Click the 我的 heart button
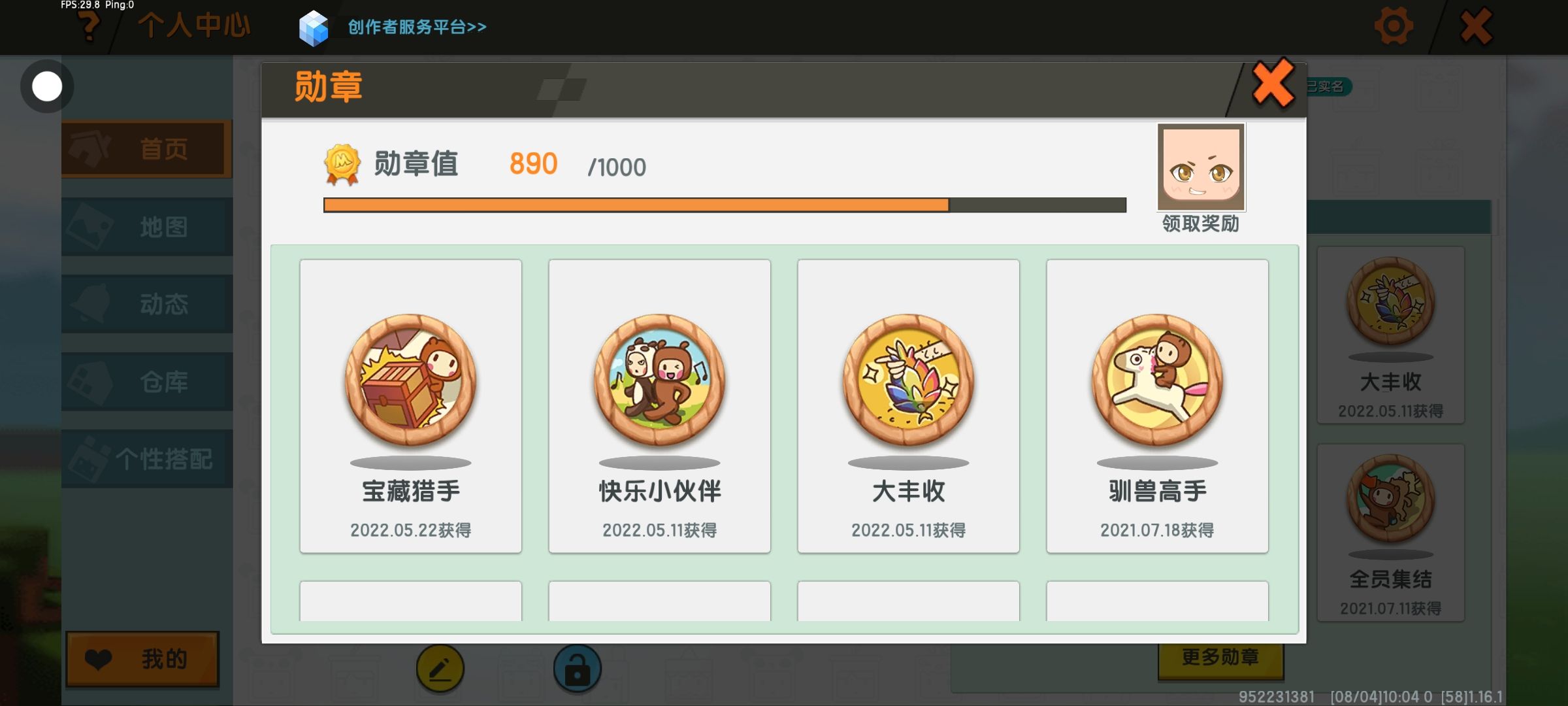Viewport: 1568px width, 706px height. [142, 659]
